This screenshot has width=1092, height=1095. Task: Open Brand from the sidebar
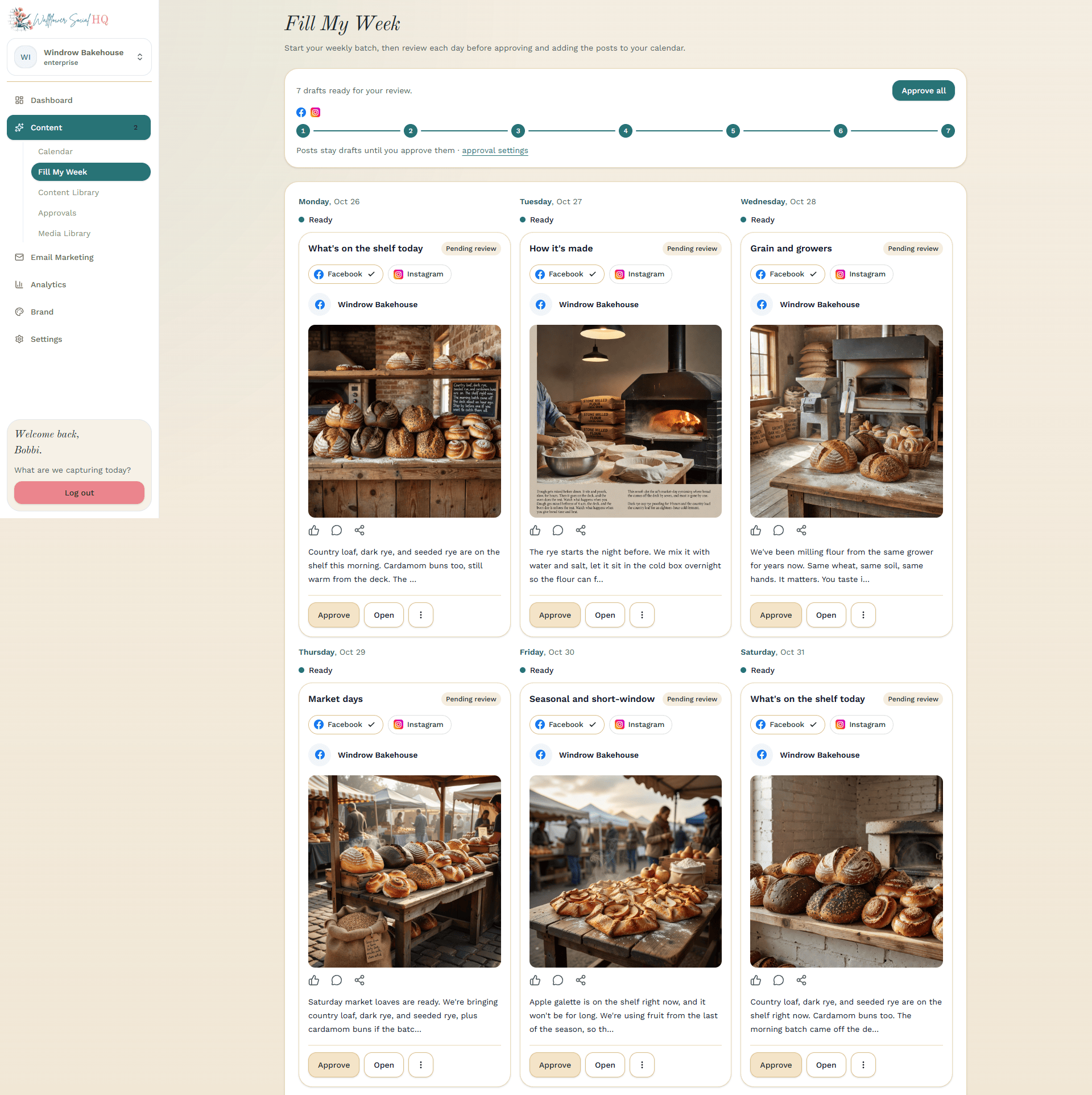pyautogui.click(x=79, y=312)
